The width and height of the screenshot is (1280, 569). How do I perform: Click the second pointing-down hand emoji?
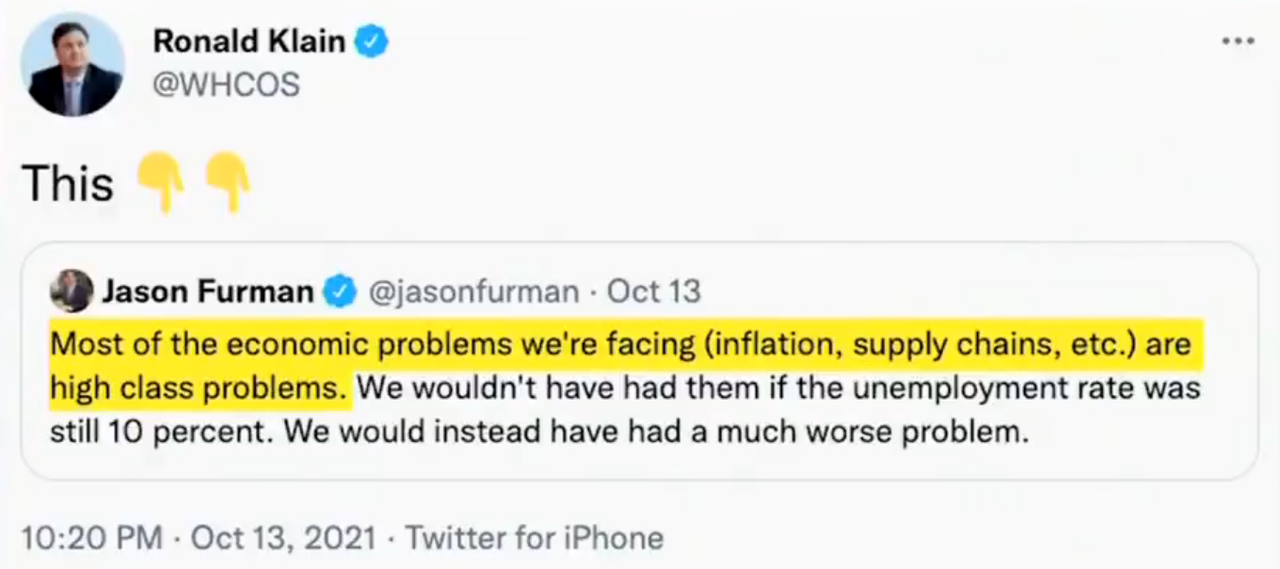(227, 181)
